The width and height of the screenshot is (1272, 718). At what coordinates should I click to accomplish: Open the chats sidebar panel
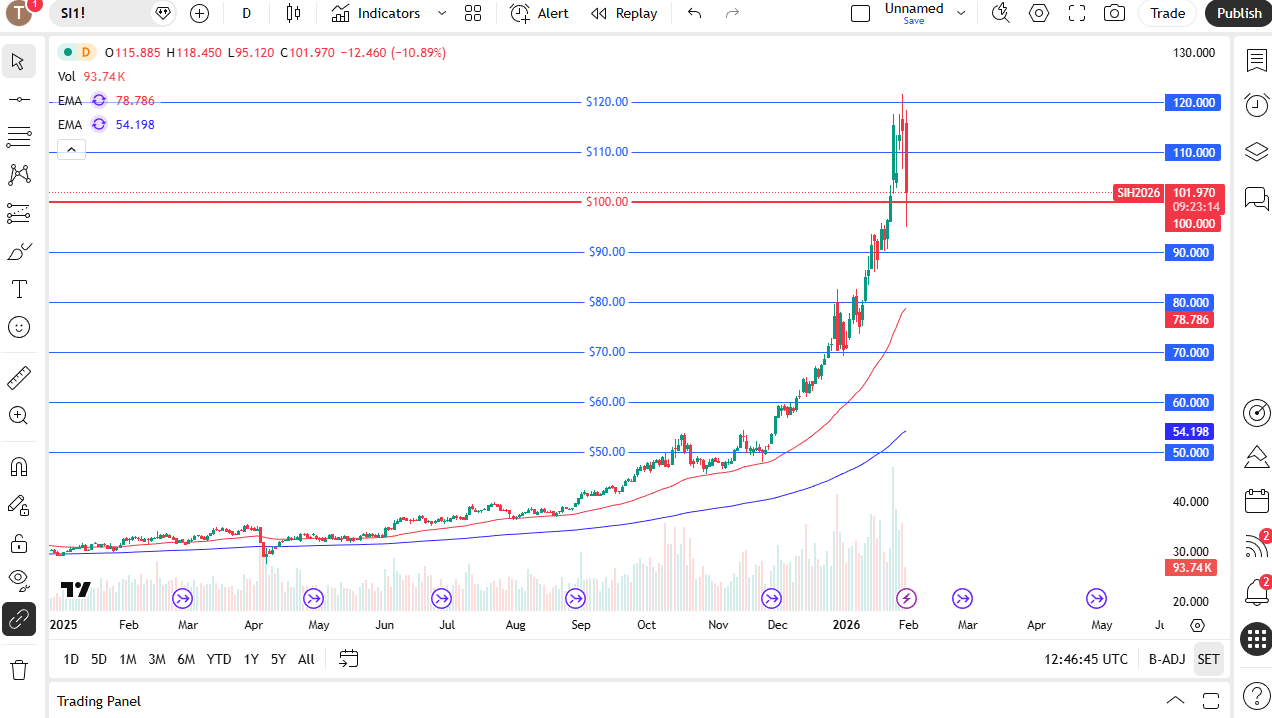tap(1256, 198)
